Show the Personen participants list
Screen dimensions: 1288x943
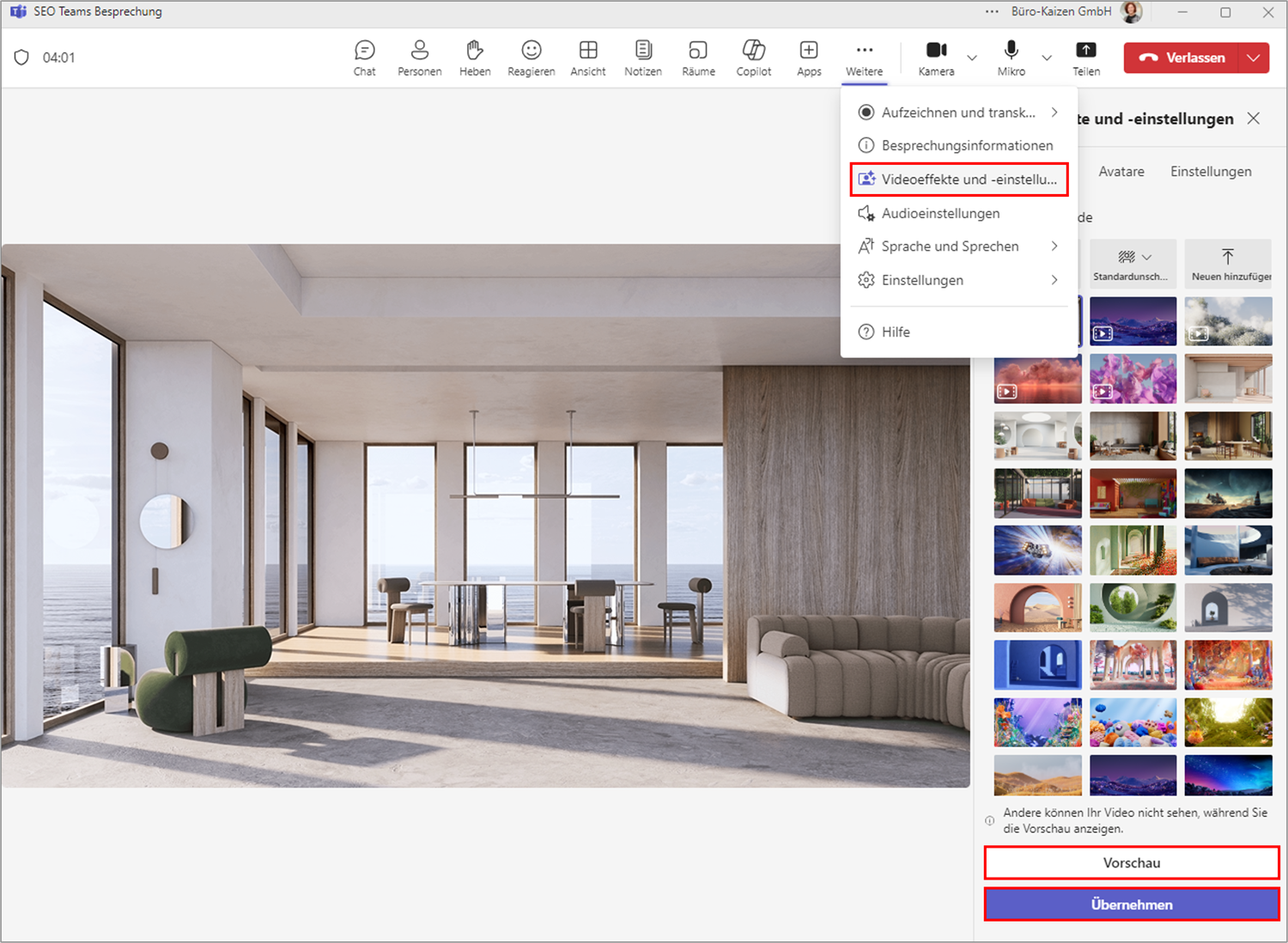click(419, 58)
